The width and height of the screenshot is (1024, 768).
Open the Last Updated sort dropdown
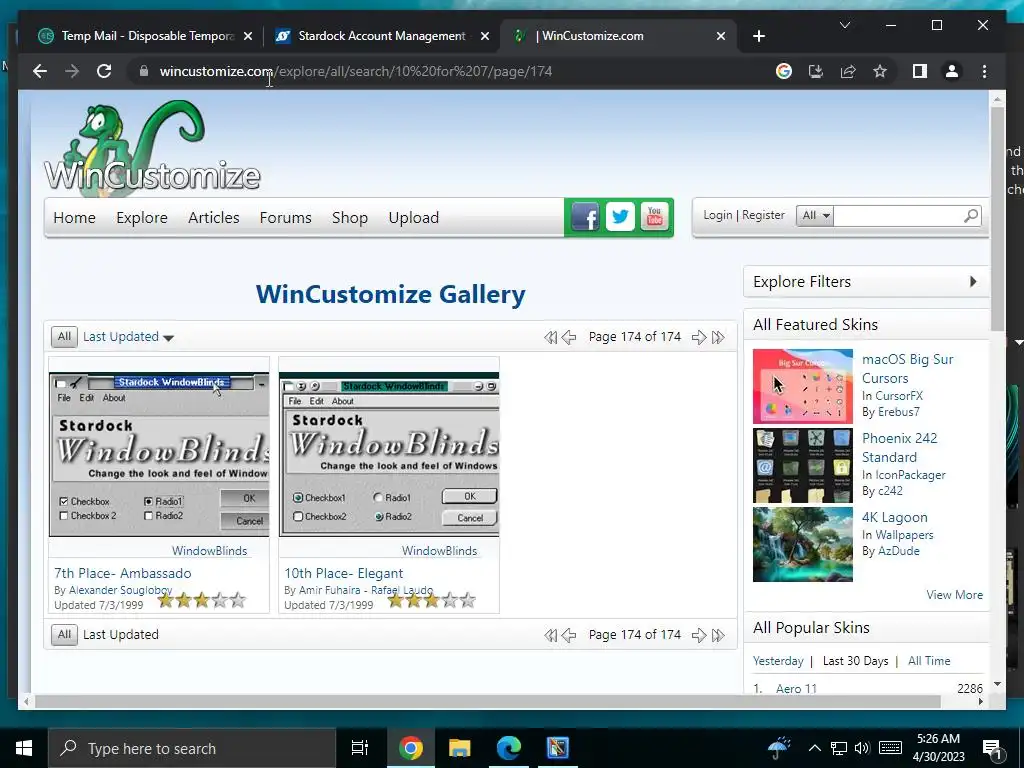(128, 337)
